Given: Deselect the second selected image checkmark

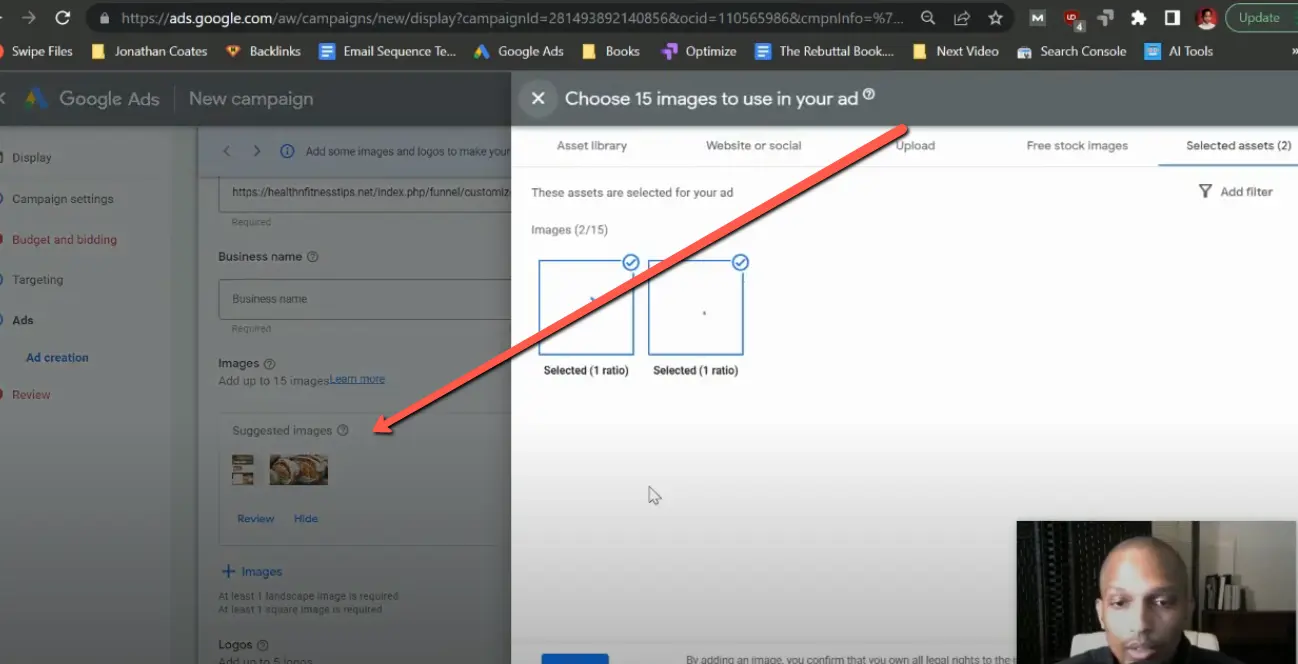Looking at the screenshot, I should tap(740, 262).
